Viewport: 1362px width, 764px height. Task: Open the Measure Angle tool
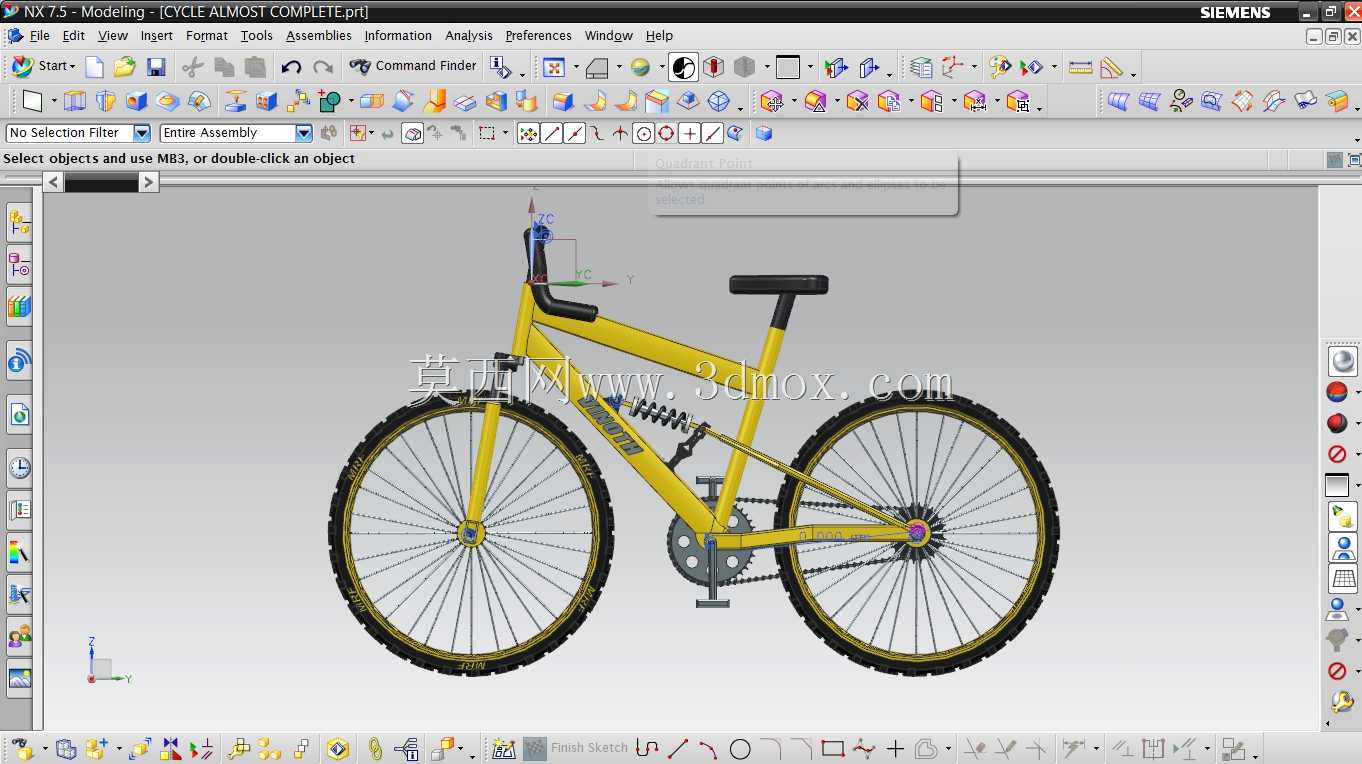click(1111, 67)
